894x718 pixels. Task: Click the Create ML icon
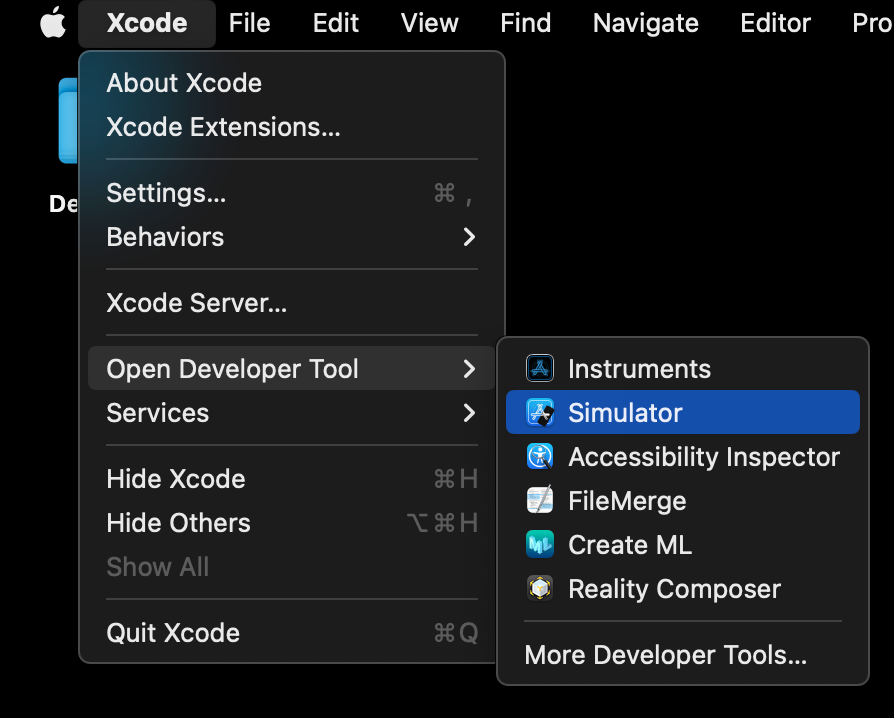540,545
